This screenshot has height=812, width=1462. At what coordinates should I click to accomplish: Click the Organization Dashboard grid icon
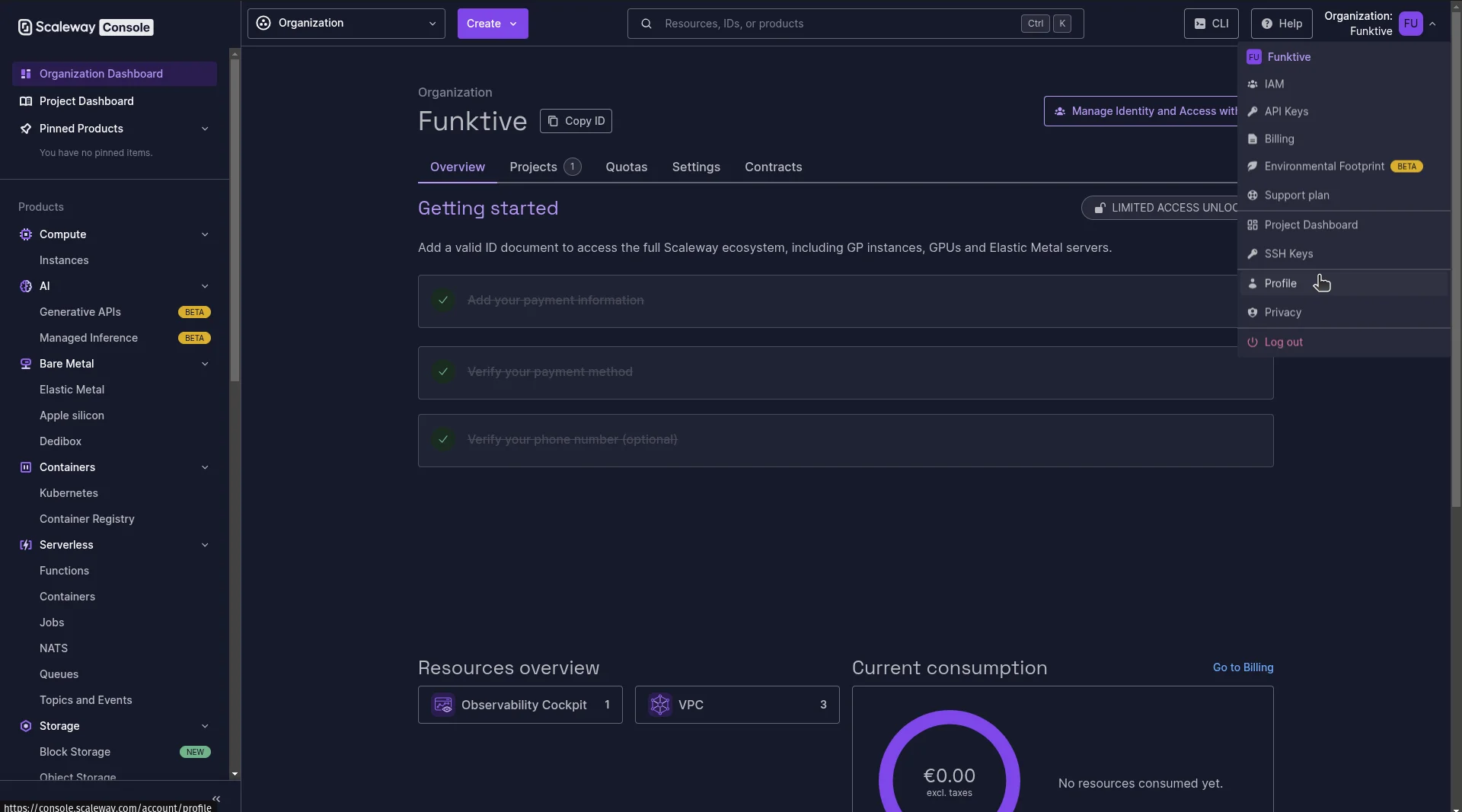click(26, 74)
